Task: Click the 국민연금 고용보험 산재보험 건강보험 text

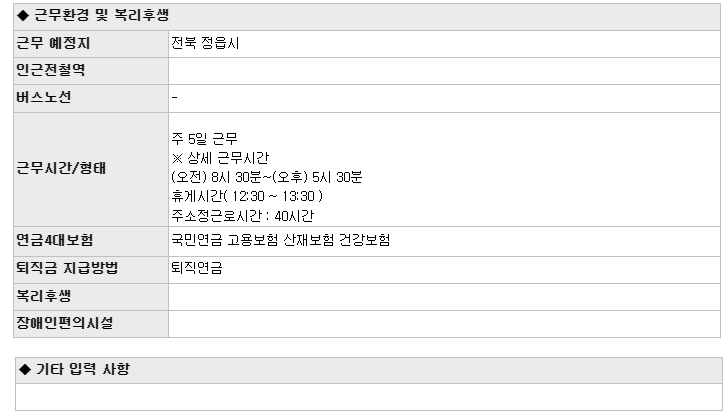Action: (280, 240)
